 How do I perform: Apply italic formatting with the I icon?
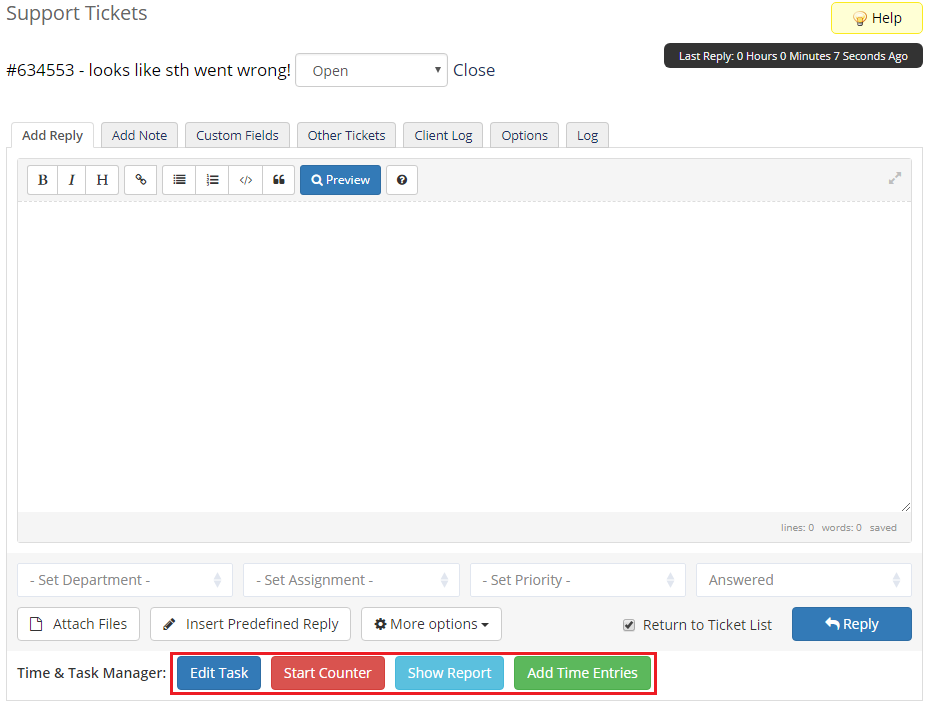tap(72, 180)
